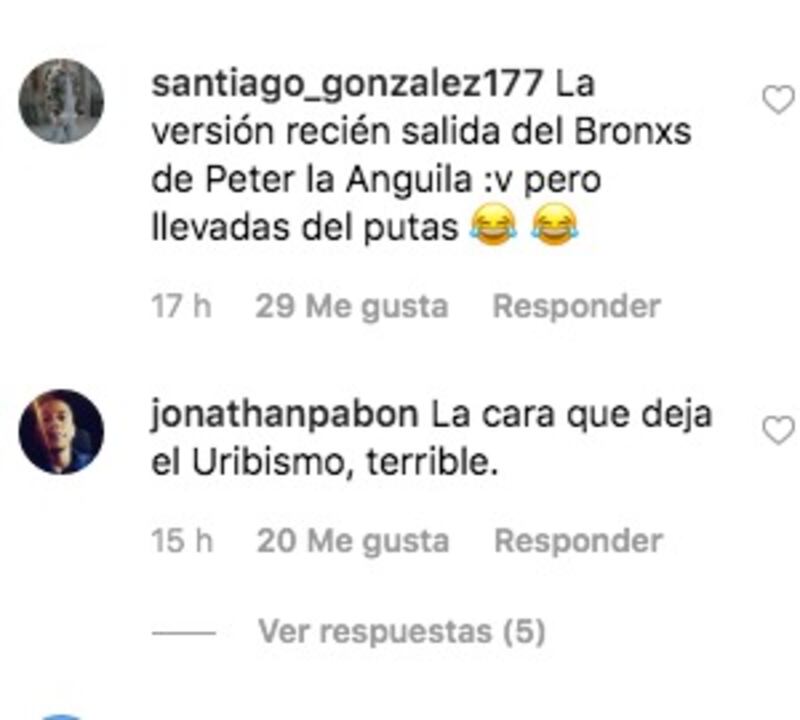Image resolution: width=800 pixels, height=720 pixels.
Task: Open the 17 h timestamp
Action: 181,307
